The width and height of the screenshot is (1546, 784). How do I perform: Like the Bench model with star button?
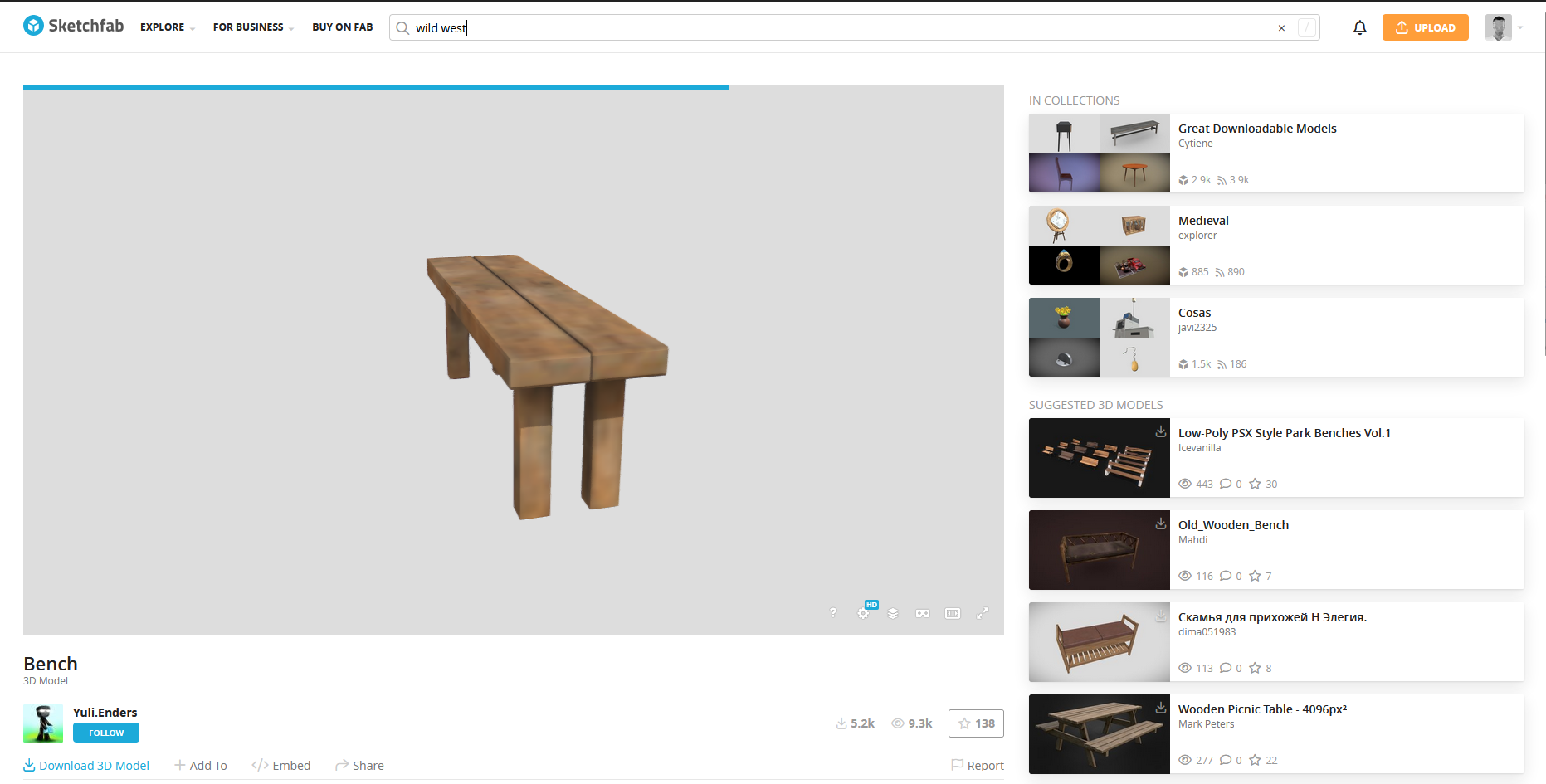point(976,723)
